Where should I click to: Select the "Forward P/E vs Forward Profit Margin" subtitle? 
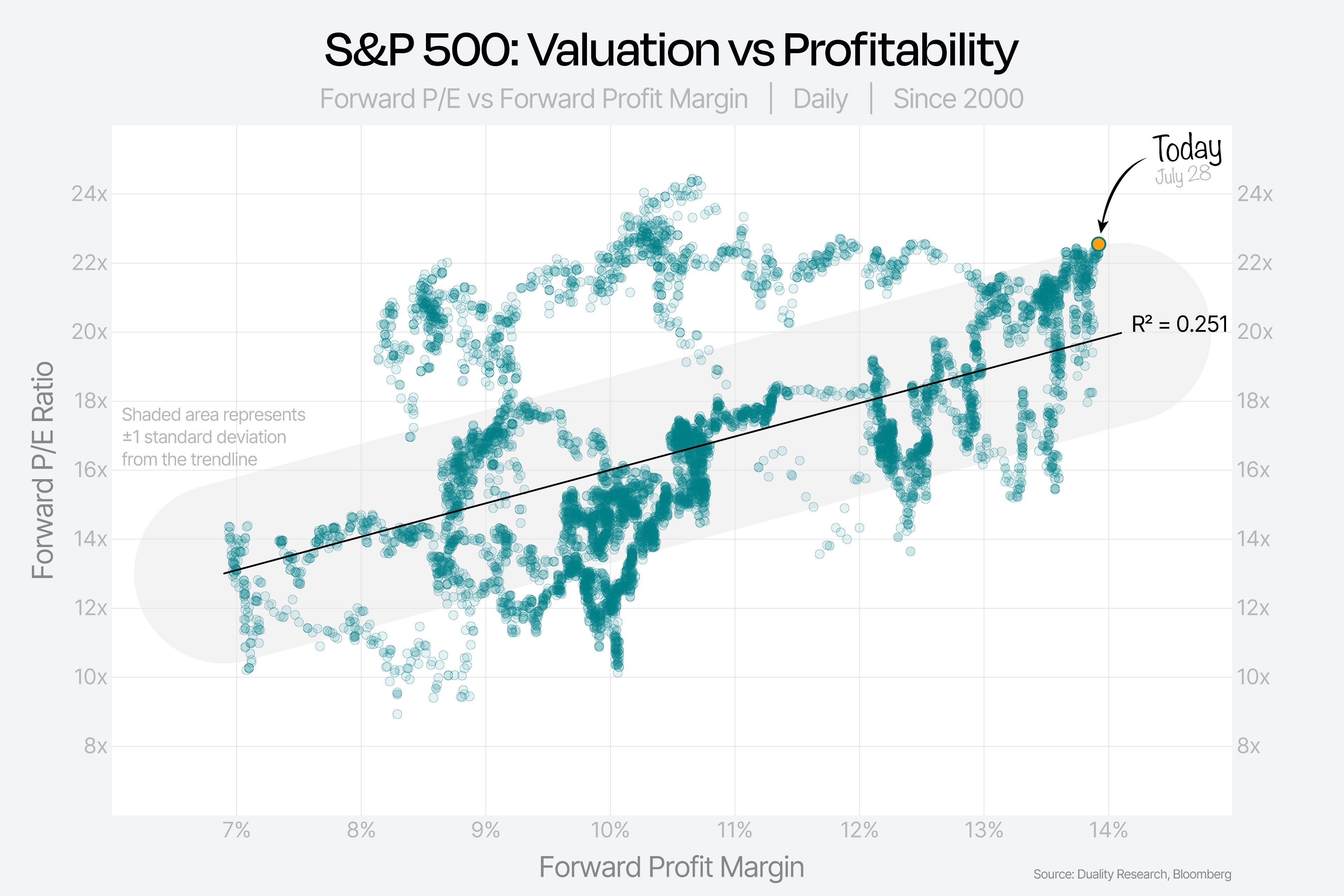534,99
